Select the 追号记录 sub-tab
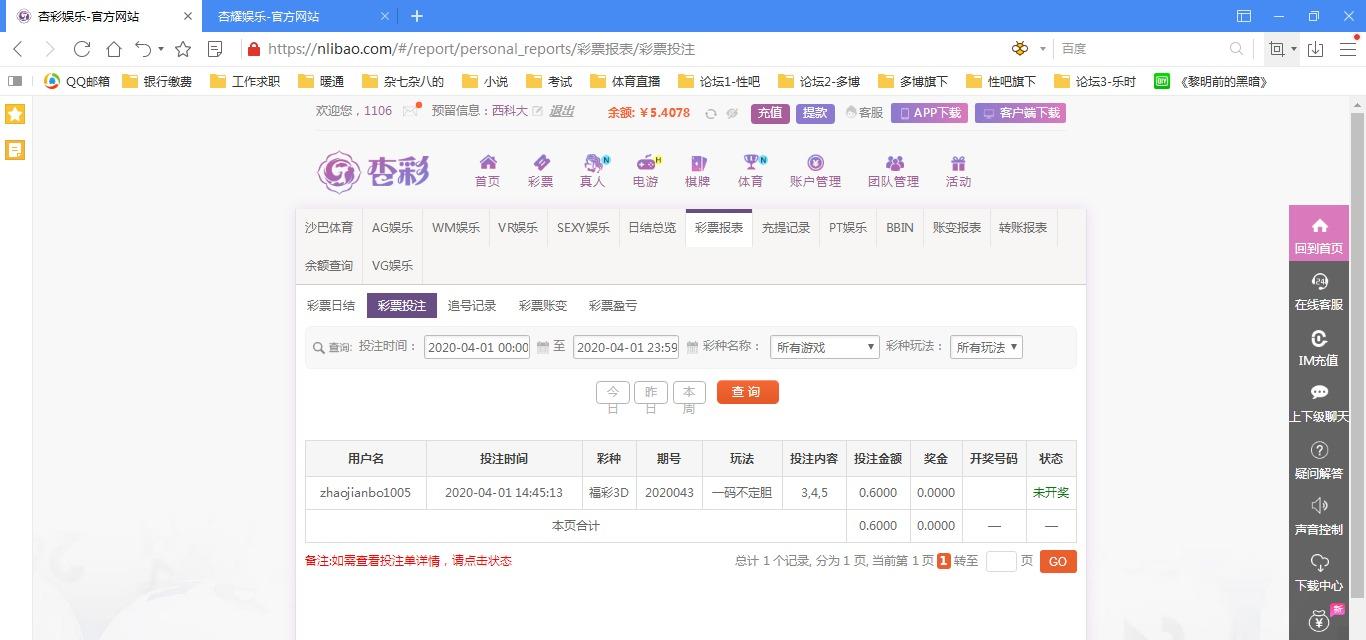 tap(472, 306)
